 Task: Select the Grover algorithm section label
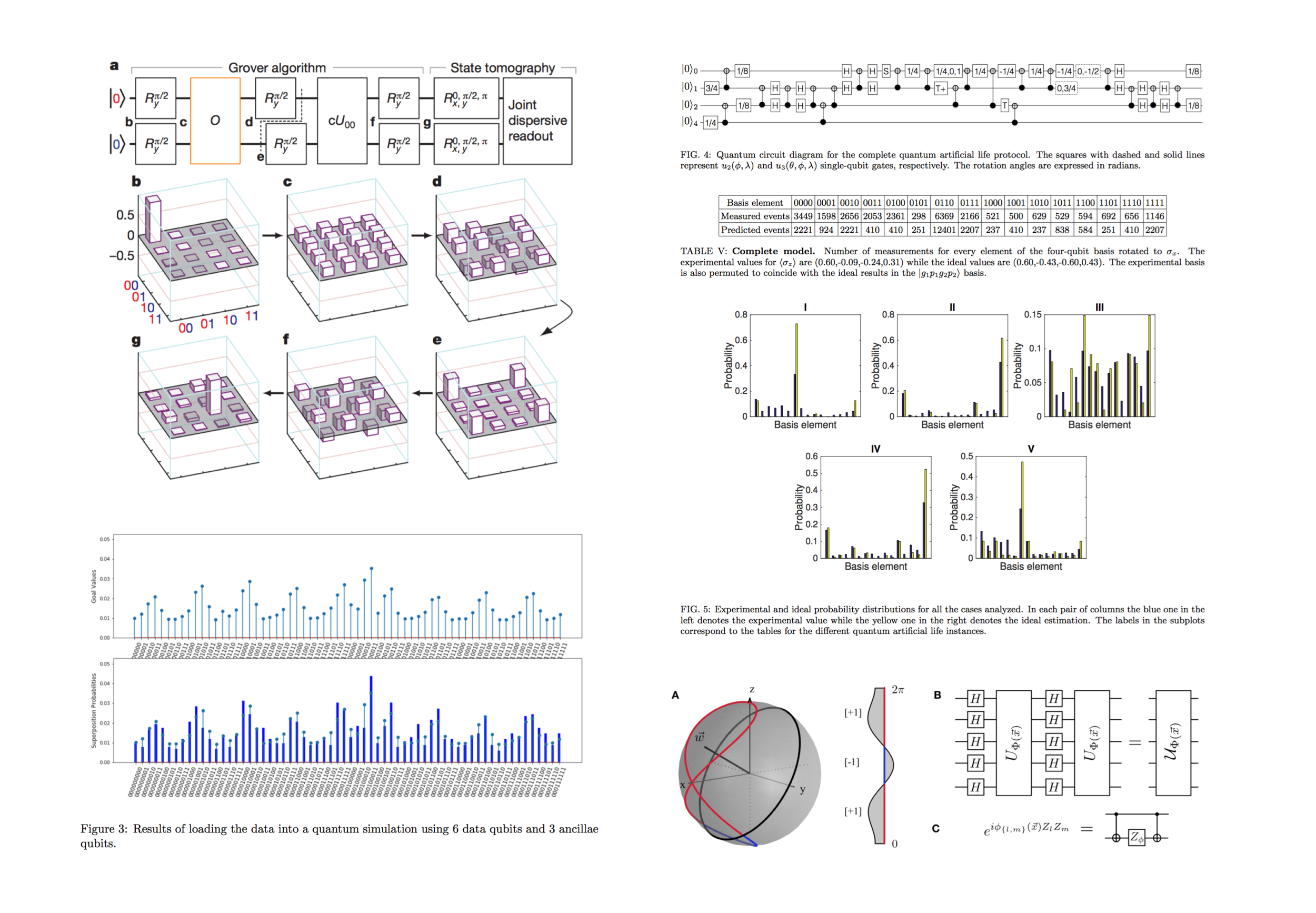pyautogui.click(x=277, y=67)
